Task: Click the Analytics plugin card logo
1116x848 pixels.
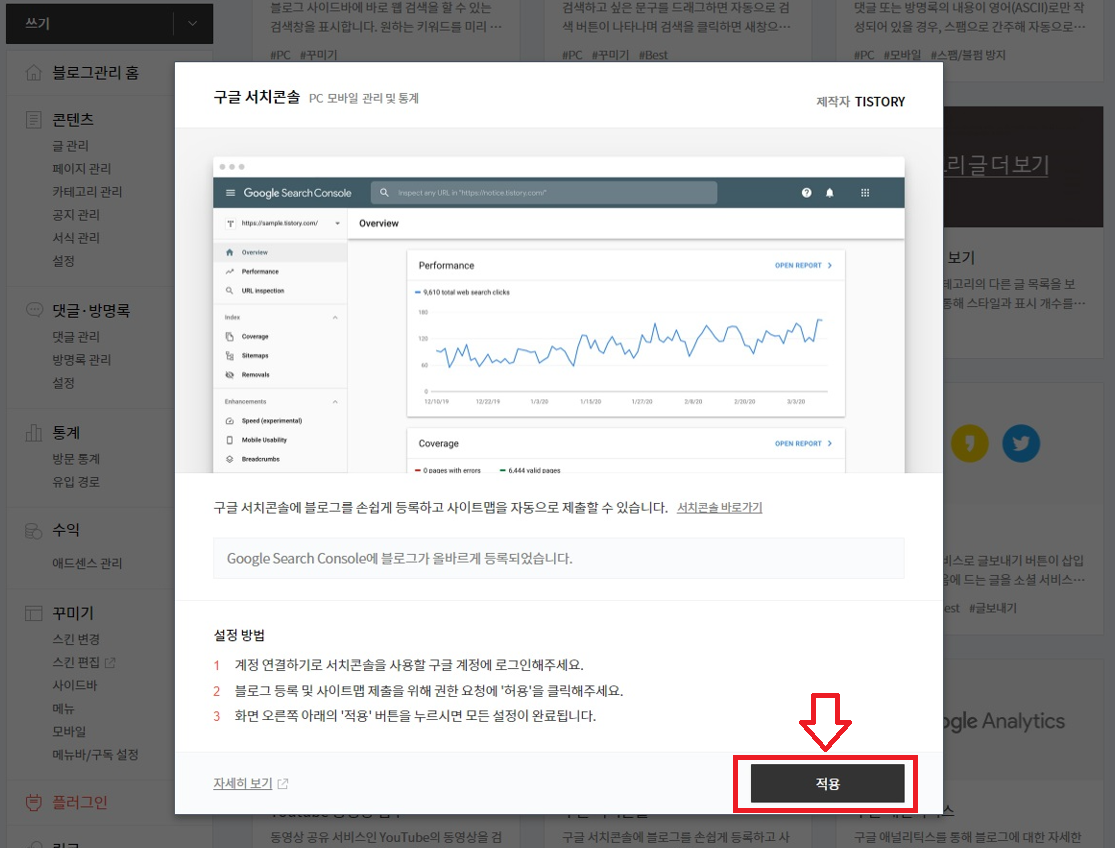Action: (1005, 721)
